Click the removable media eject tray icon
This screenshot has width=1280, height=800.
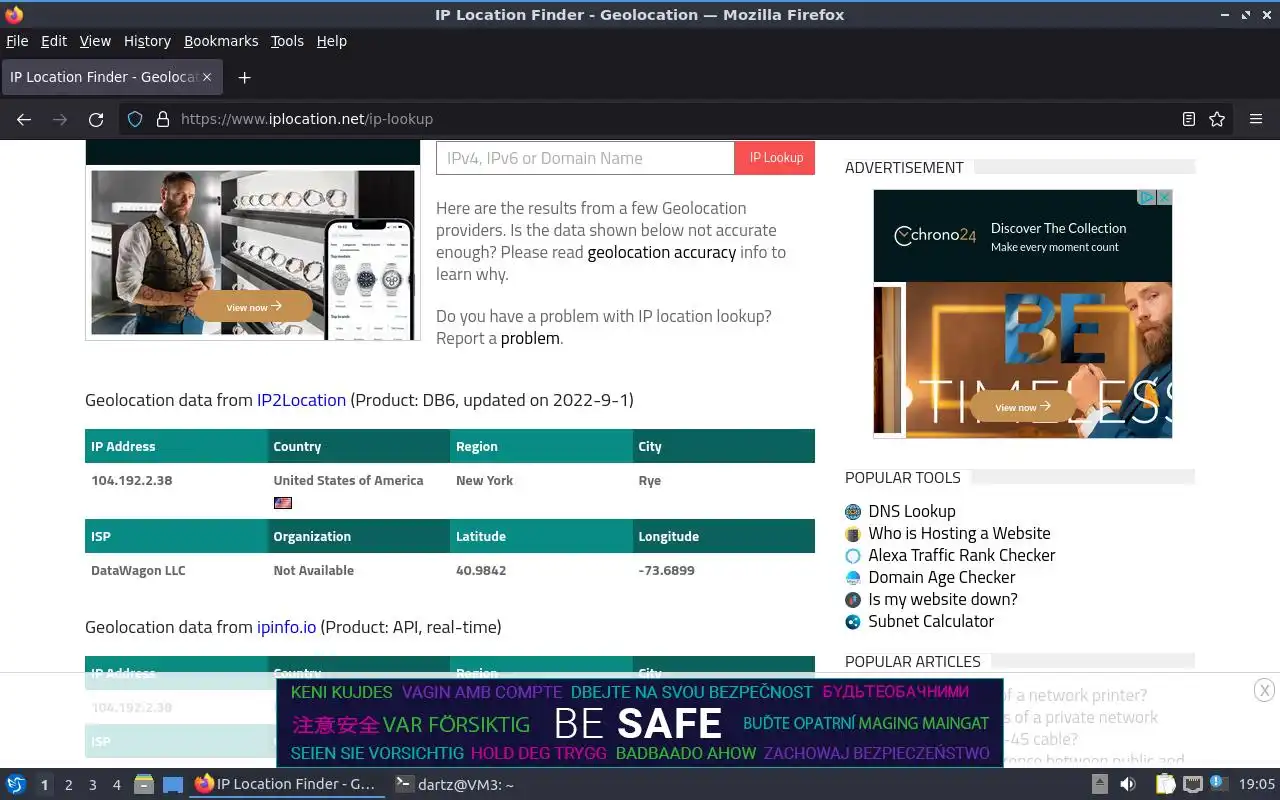point(1099,785)
